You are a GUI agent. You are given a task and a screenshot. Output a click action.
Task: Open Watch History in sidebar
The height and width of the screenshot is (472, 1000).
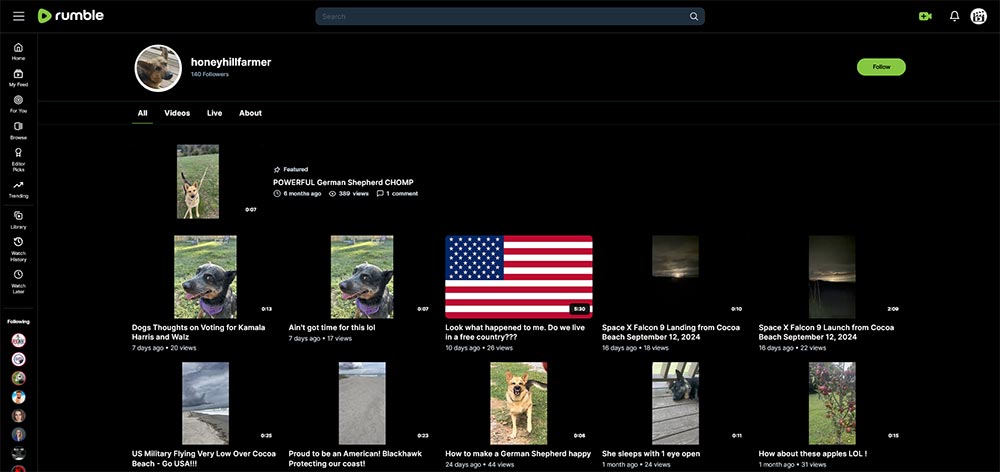tap(18, 249)
